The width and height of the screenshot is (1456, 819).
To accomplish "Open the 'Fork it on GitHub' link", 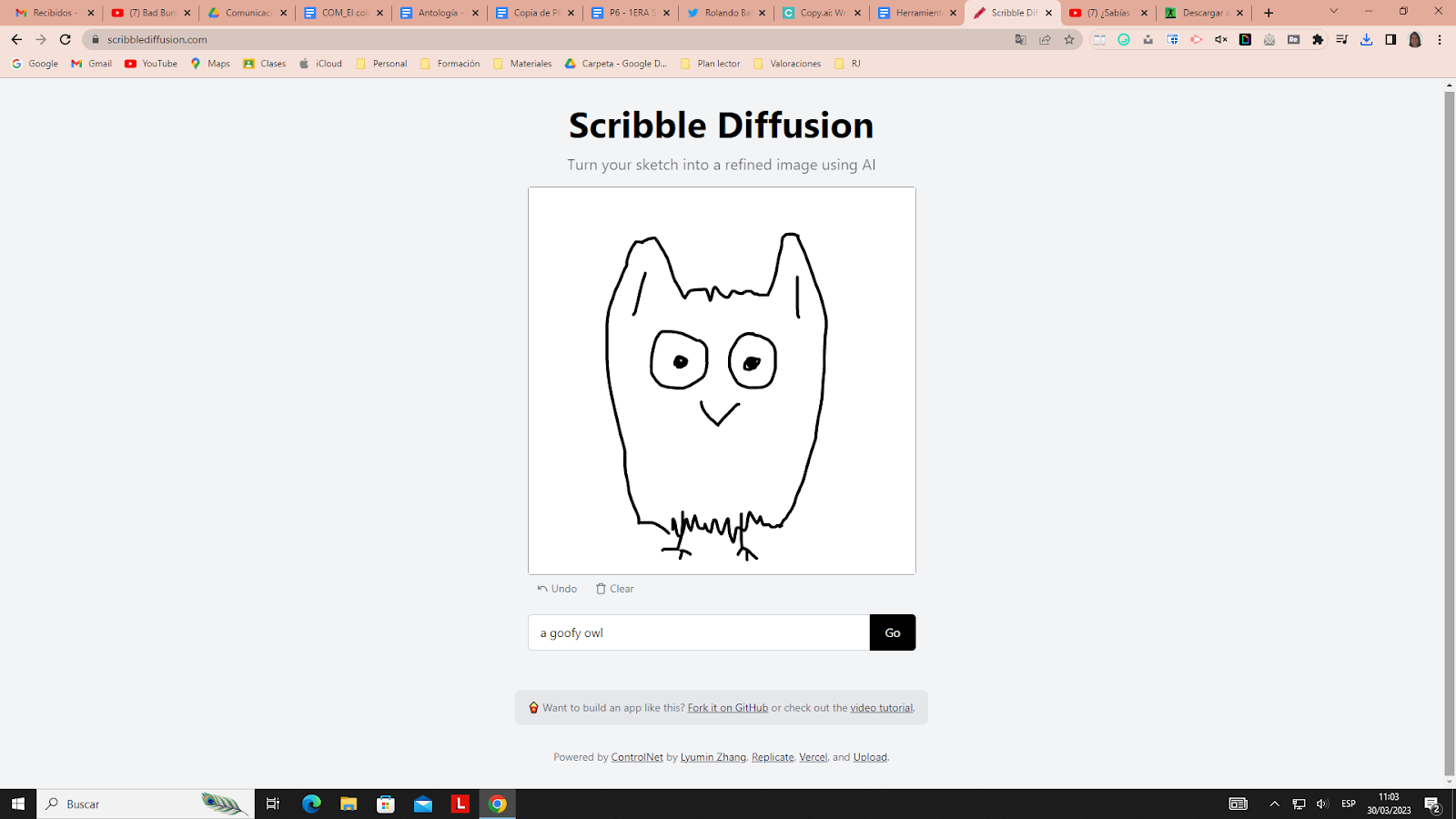I will [727, 708].
